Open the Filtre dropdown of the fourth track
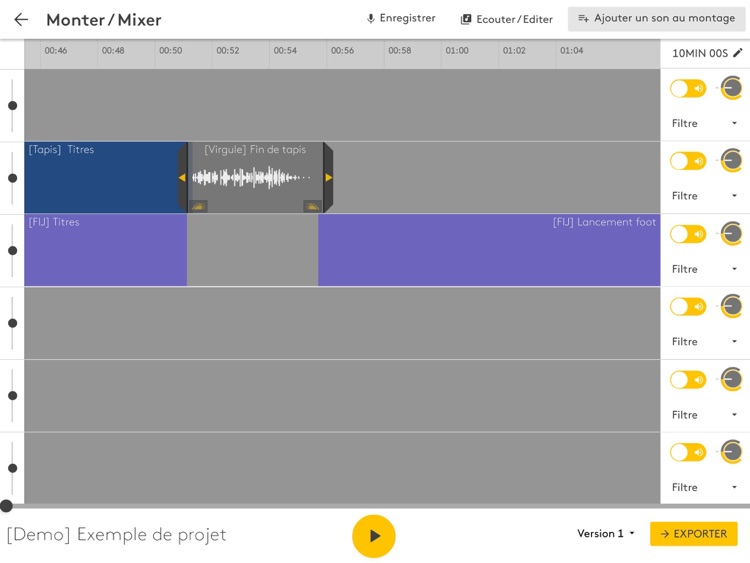Viewport: 750px width, 563px height. click(x=705, y=342)
